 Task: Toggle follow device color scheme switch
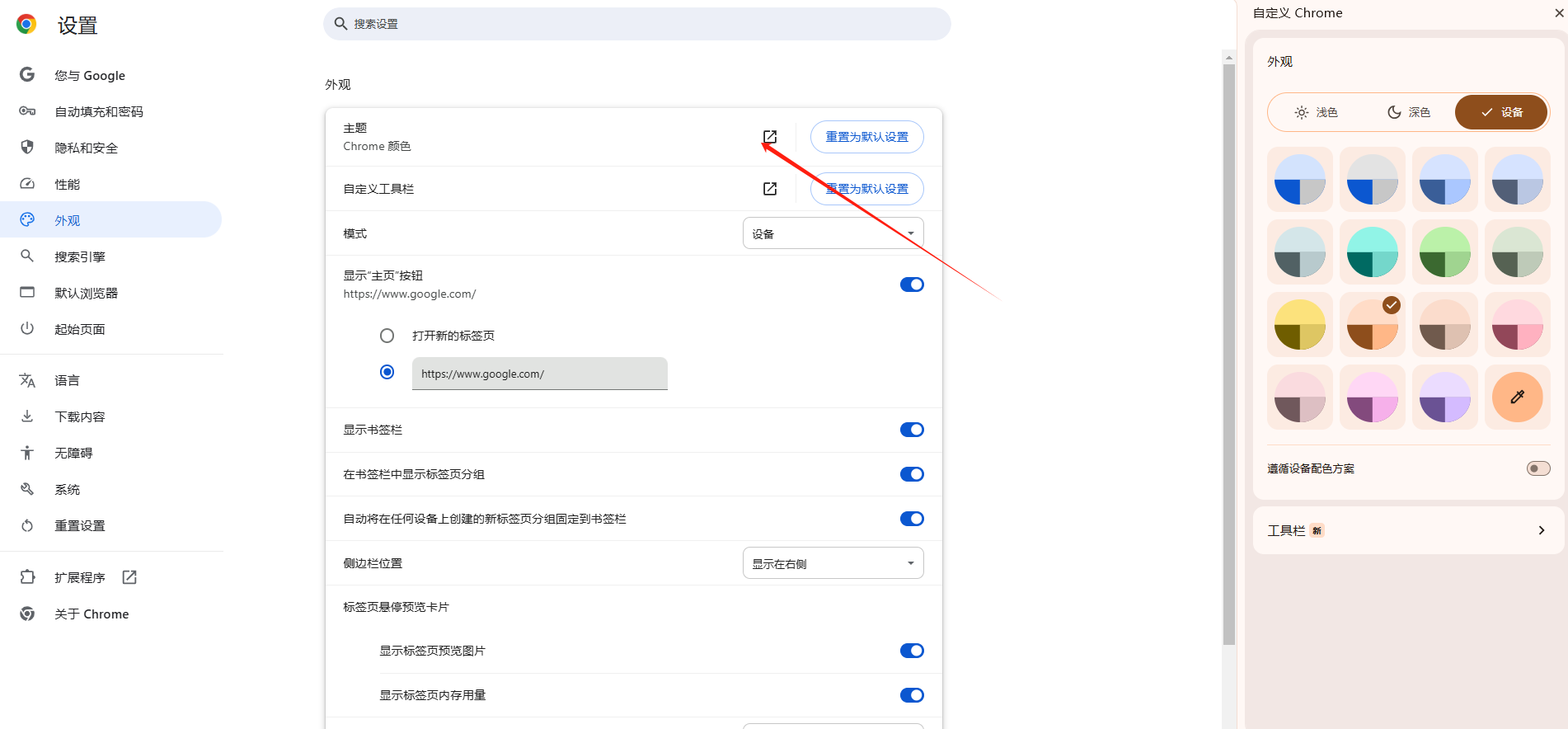click(x=1538, y=468)
